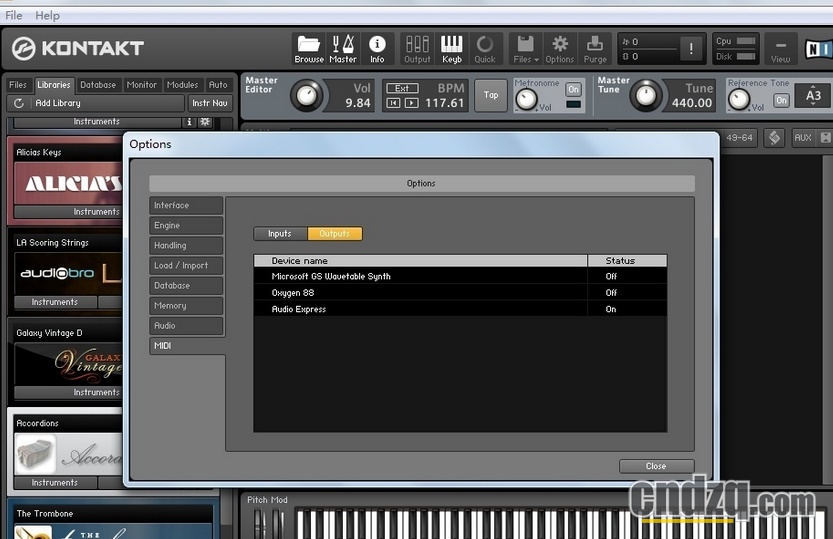833x539 pixels.
Task: Toggle the minimized View icon
Action: click(780, 49)
